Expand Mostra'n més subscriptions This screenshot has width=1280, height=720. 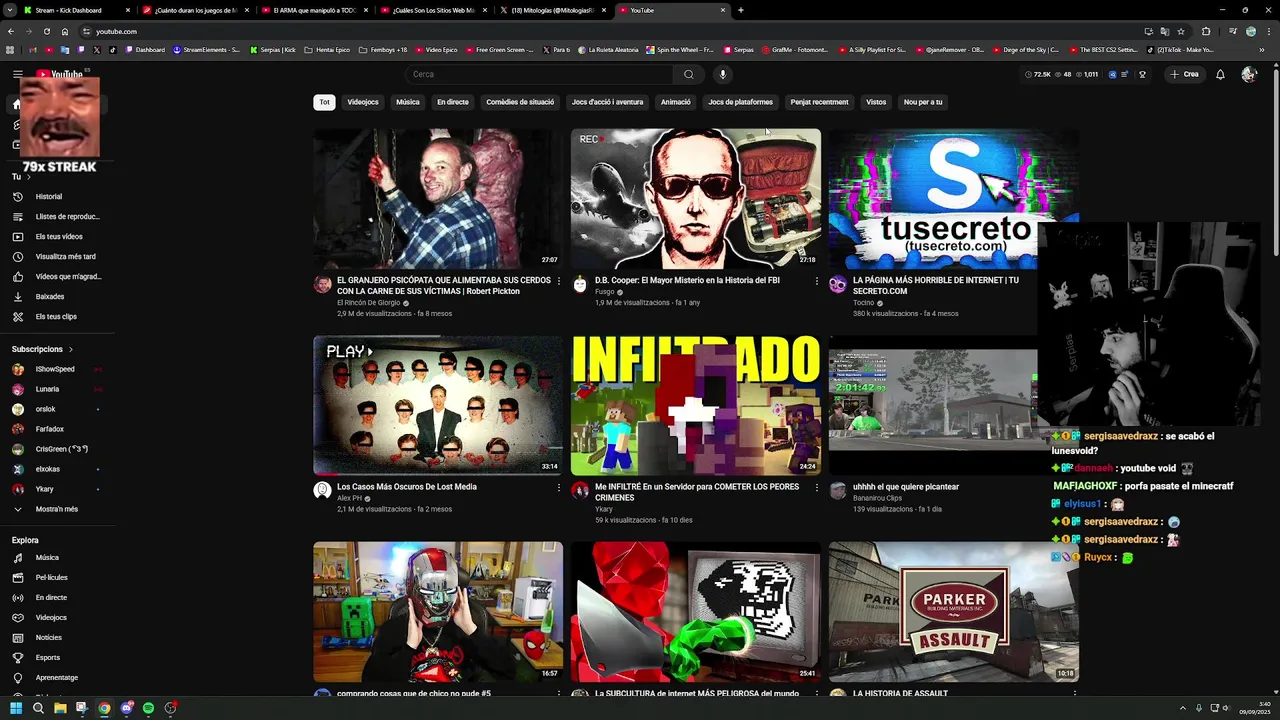(58, 509)
